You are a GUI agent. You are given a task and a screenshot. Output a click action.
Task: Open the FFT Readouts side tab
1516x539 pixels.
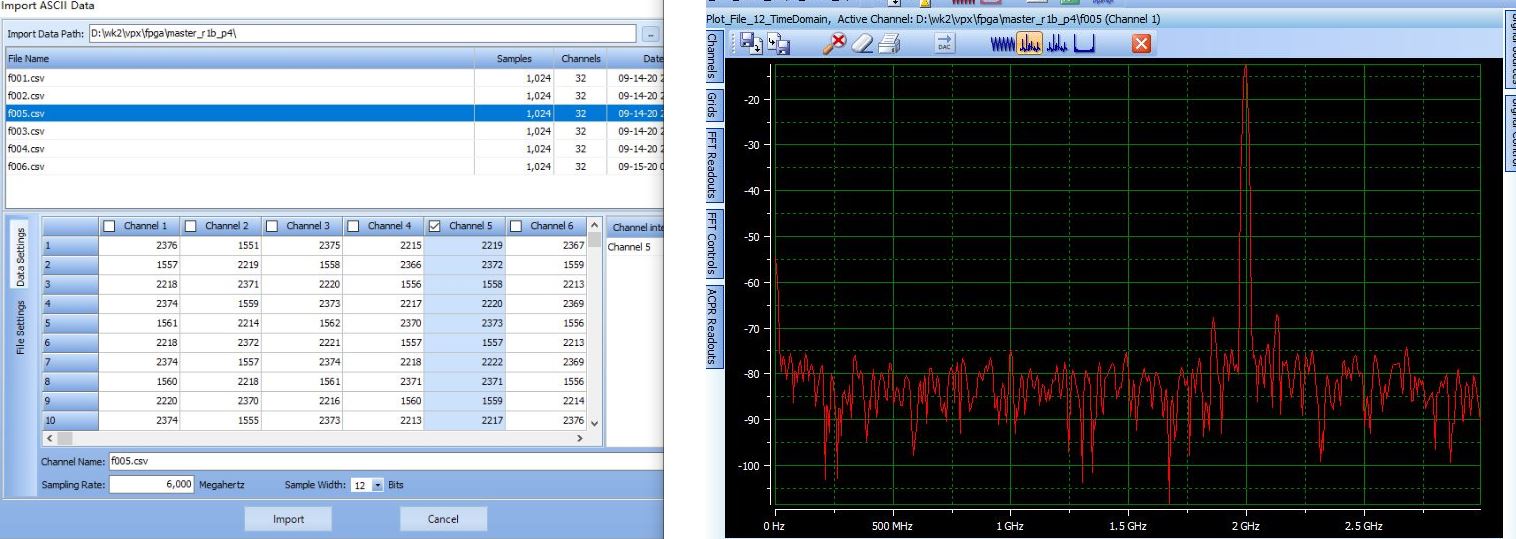713,162
